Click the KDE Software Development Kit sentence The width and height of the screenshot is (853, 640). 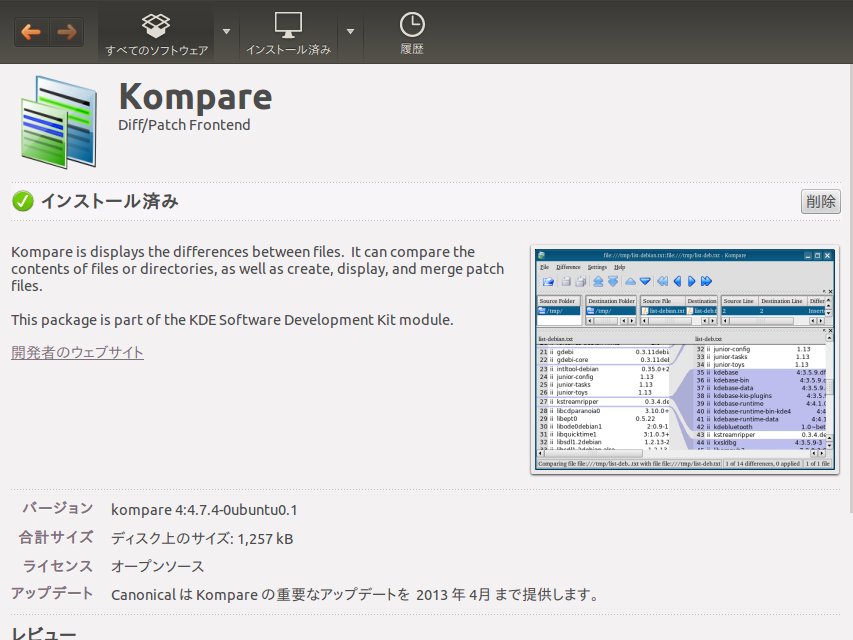click(232, 319)
